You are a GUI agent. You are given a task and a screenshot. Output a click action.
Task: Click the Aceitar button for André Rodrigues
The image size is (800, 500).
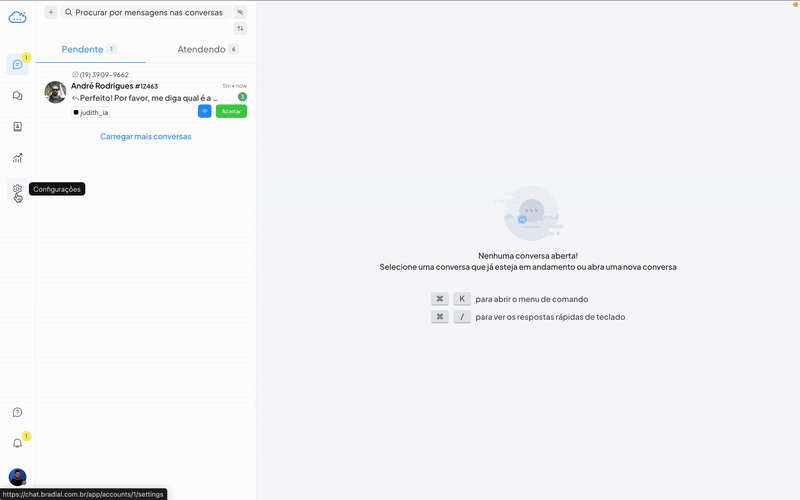click(x=231, y=111)
